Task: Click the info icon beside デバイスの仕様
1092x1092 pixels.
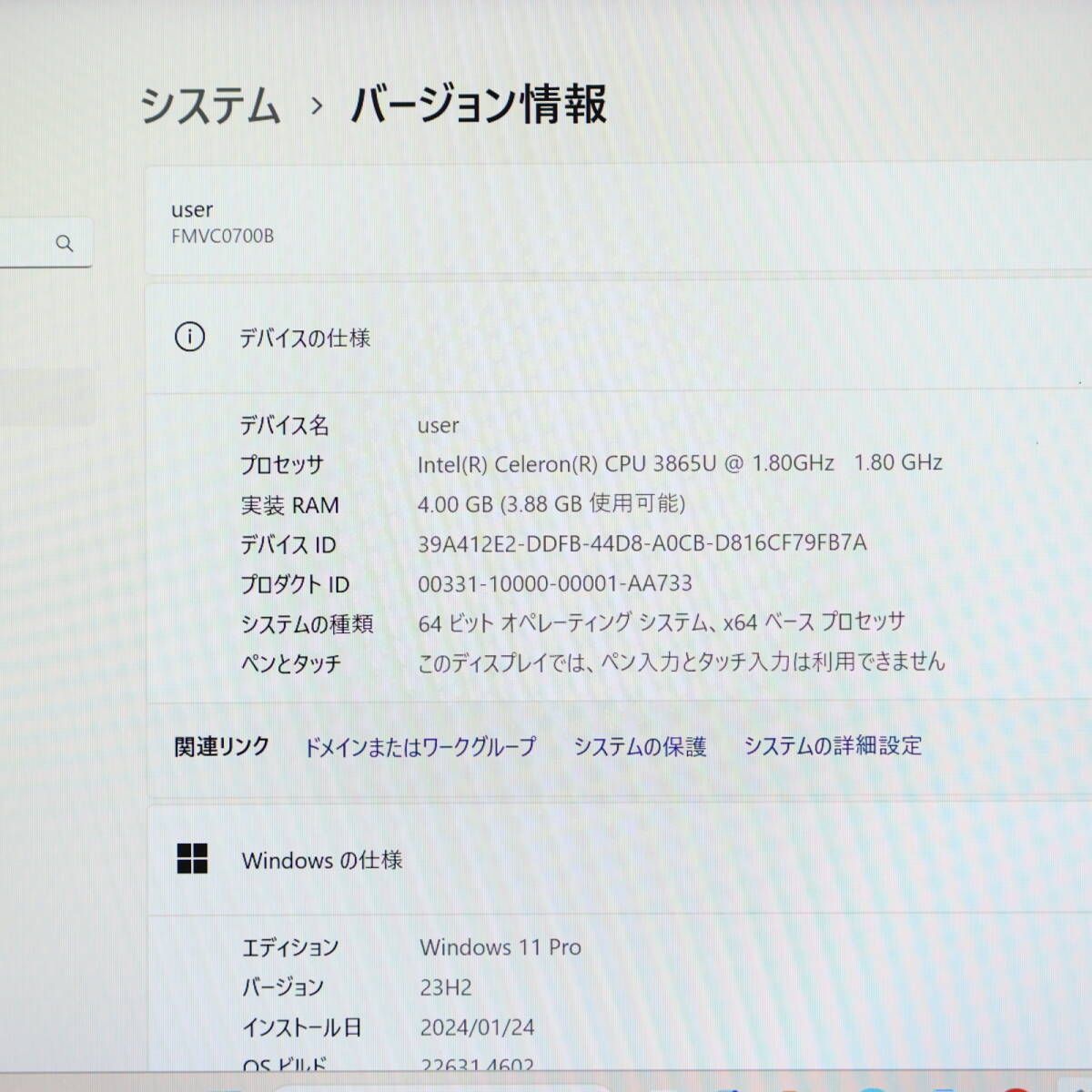Action: 189,338
